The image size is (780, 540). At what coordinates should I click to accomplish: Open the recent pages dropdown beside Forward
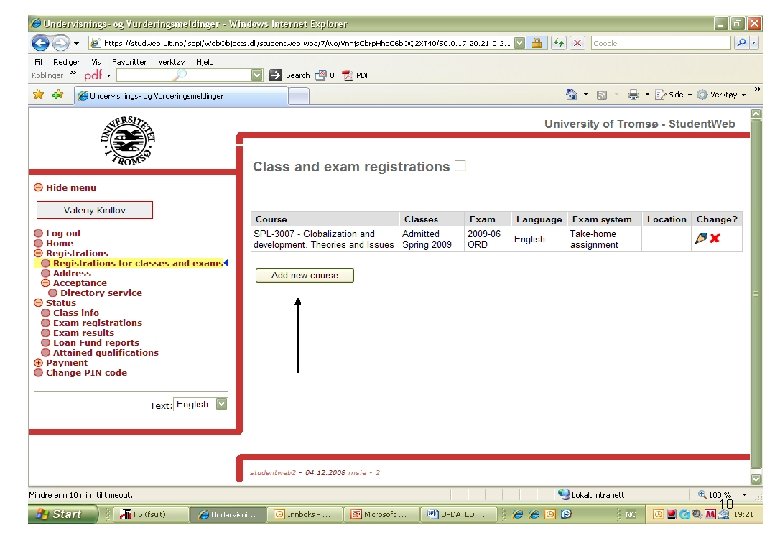pos(77,43)
